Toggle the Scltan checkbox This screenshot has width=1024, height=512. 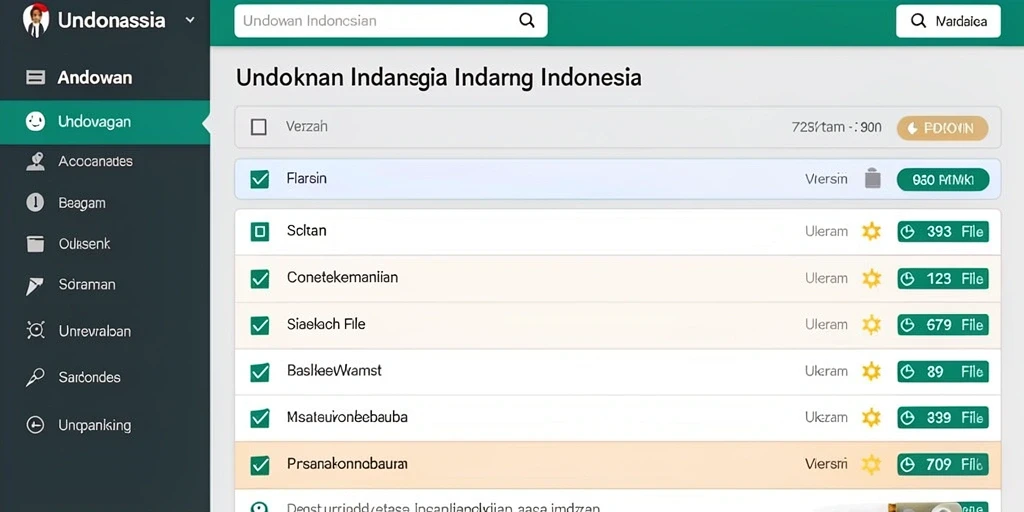click(x=260, y=231)
